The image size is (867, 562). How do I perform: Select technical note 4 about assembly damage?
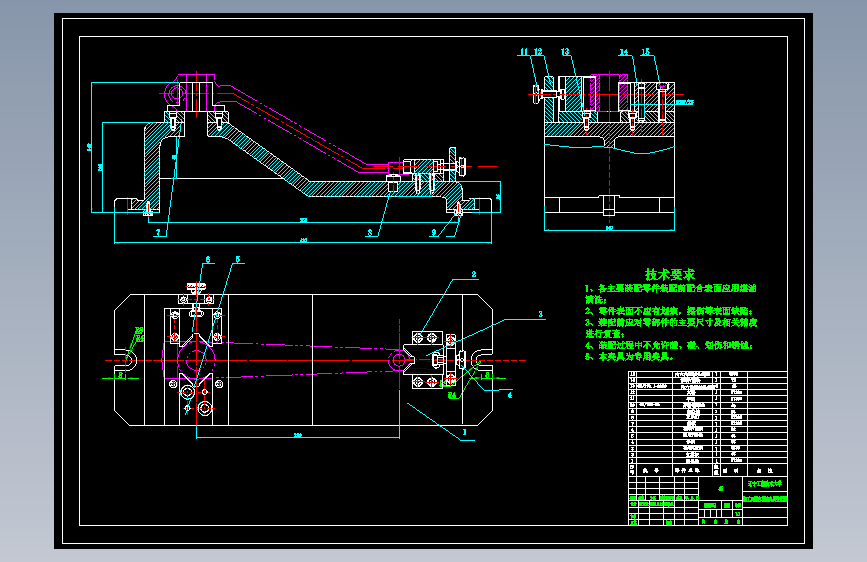tap(668, 345)
